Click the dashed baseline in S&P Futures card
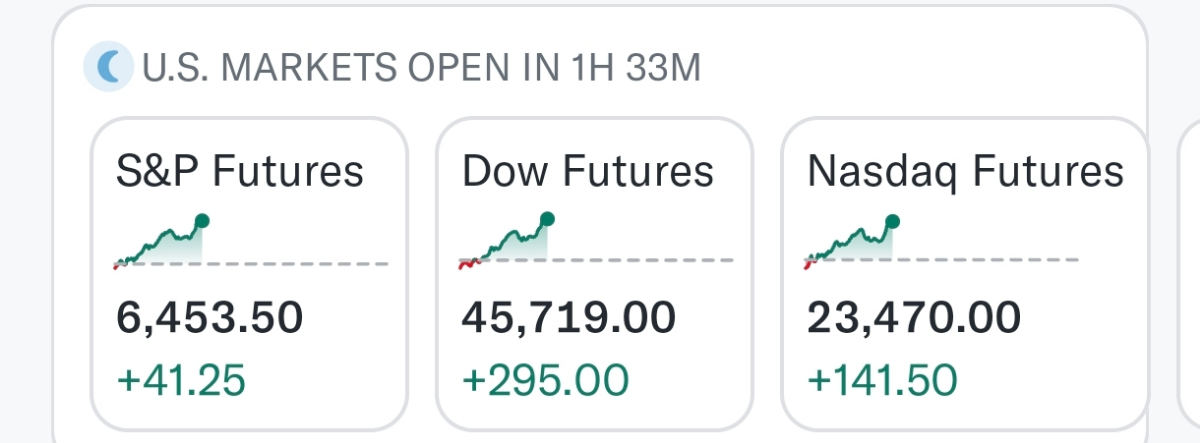1200x443 pixels. (300, 264)
